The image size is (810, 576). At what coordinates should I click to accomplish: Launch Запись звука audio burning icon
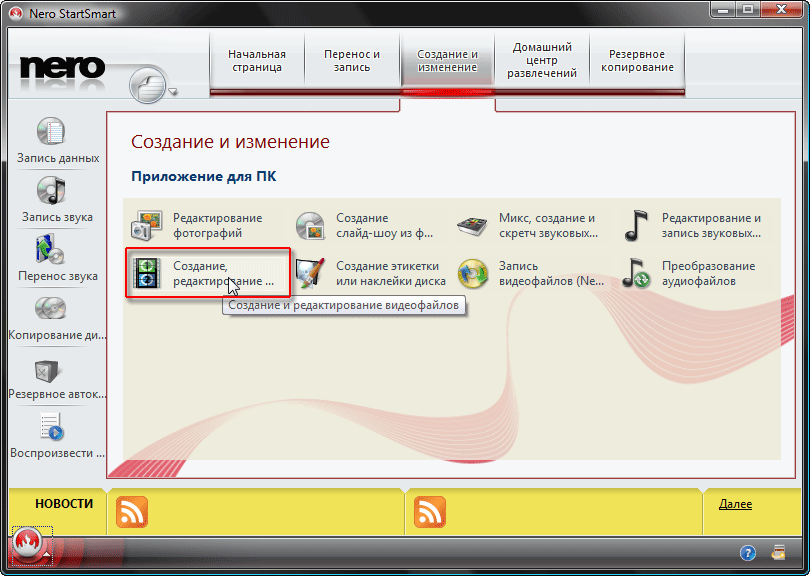point(51,191)
